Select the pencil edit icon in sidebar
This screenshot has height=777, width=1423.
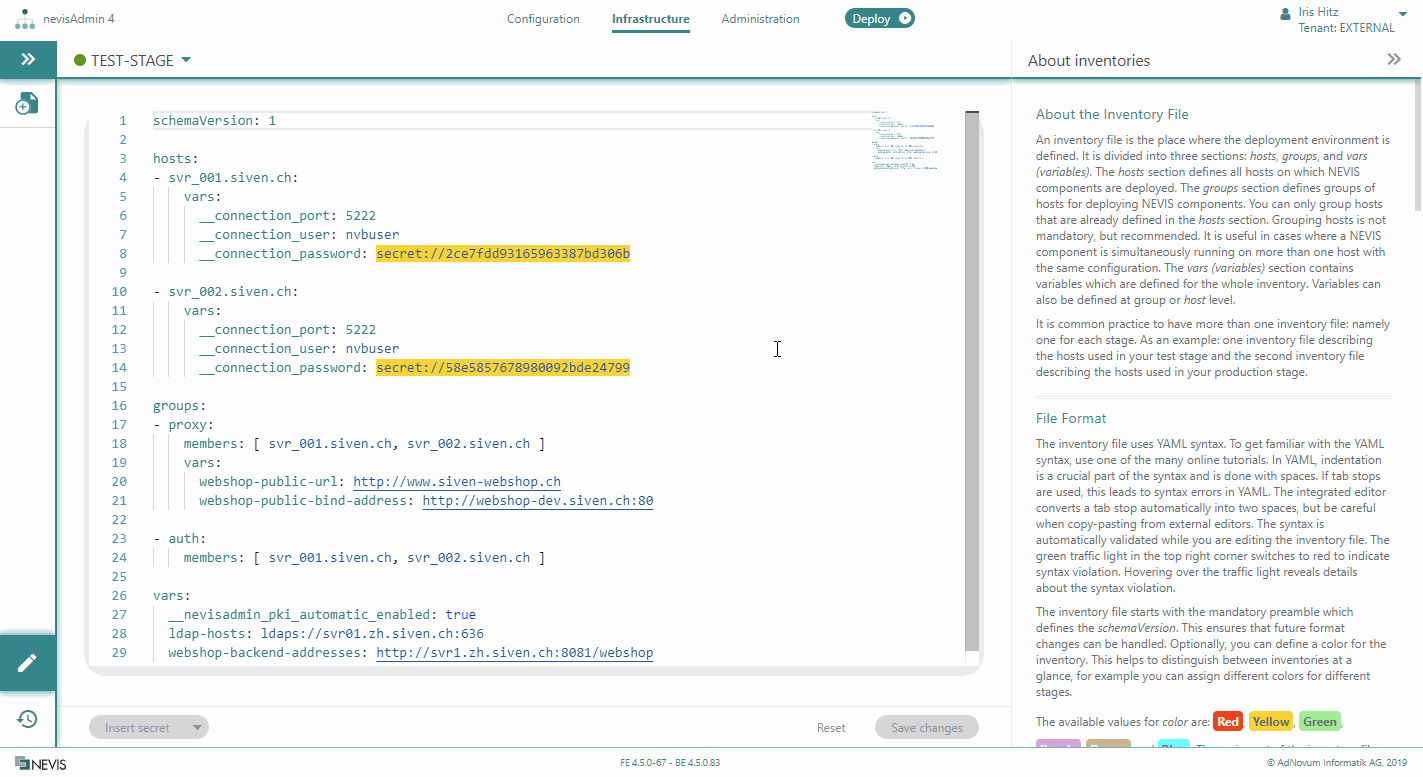tap(28, 663)
